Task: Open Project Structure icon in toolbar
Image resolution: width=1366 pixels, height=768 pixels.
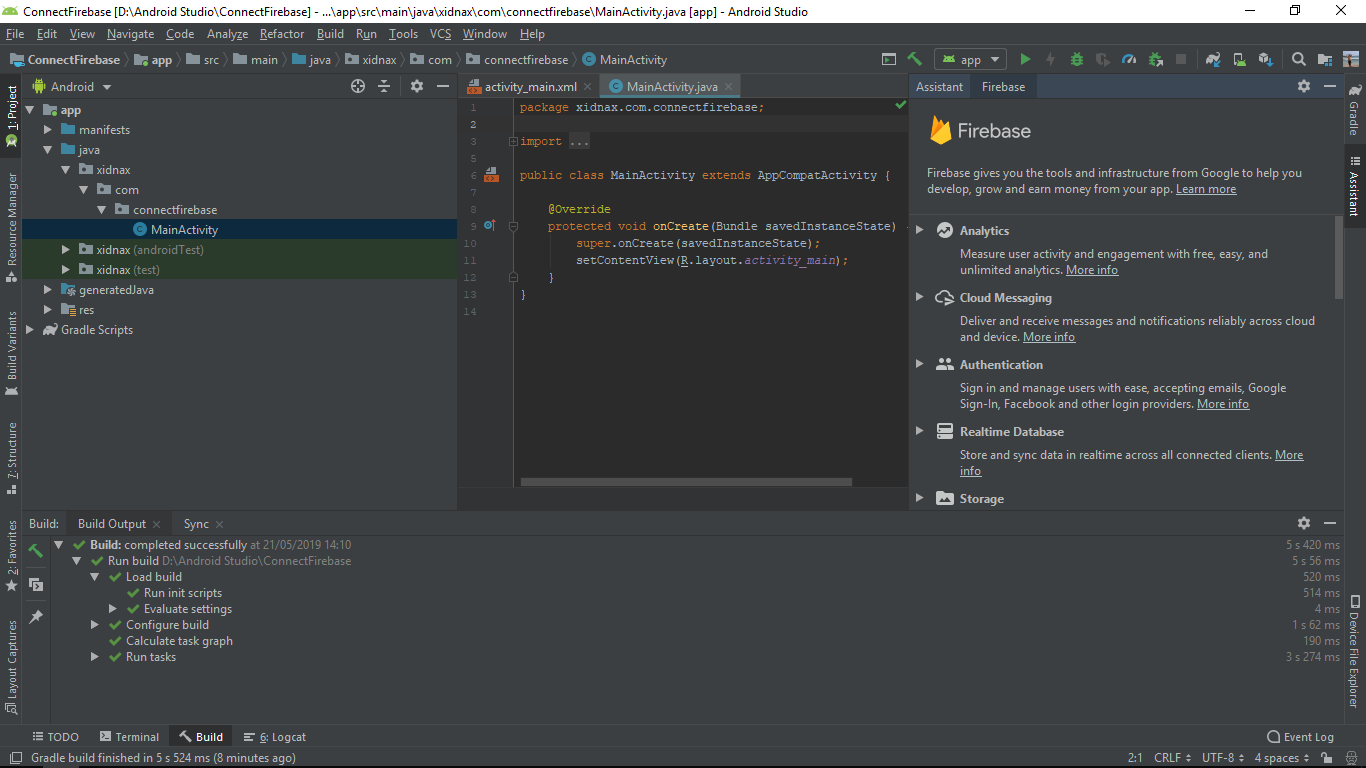Action: click(1325, 59)
